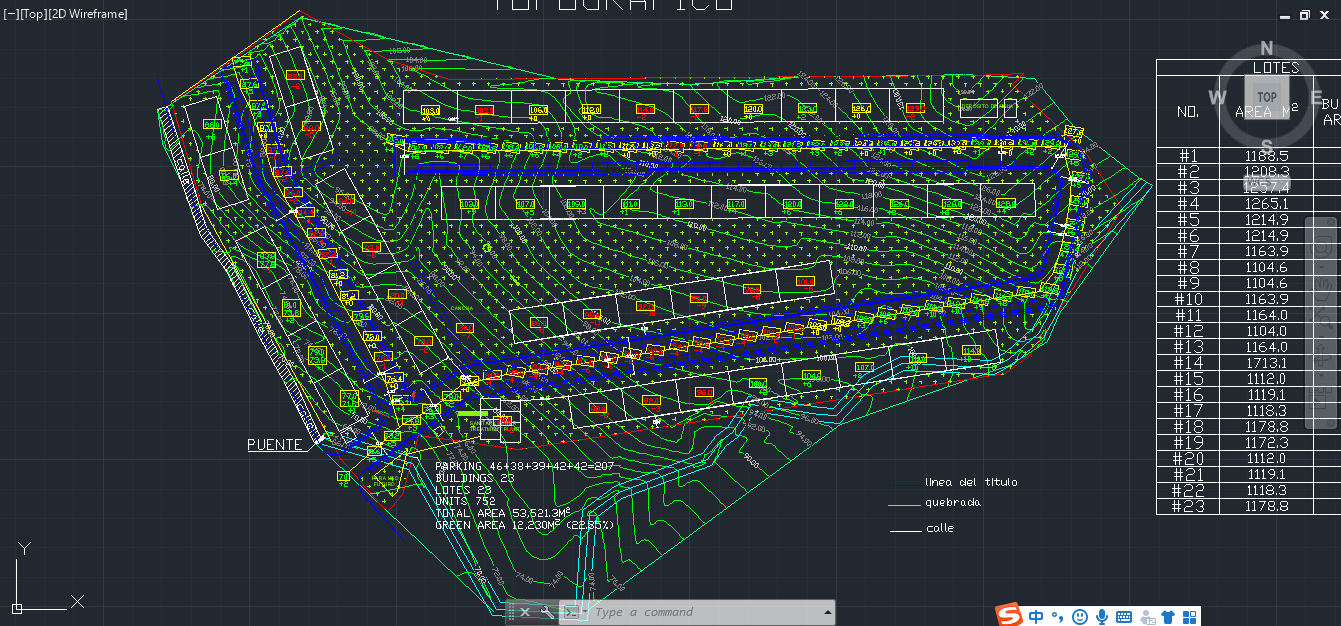
Task: Toggle IME voice input microphone
Action: click(1102, 616)
